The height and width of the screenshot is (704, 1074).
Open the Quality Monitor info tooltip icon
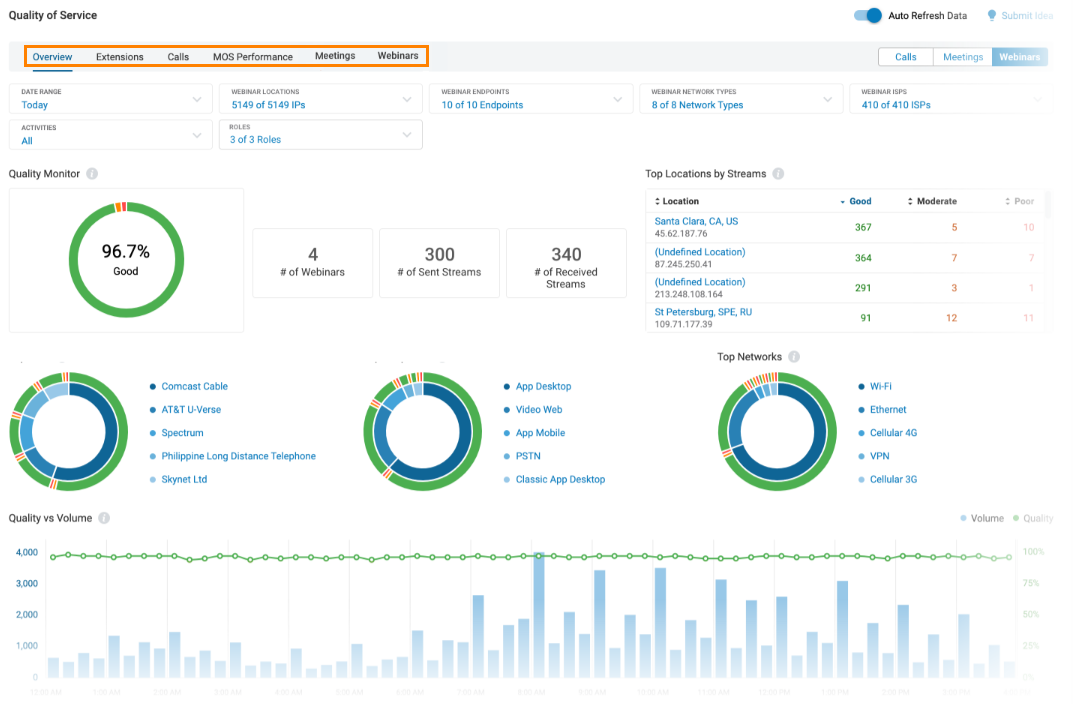pyautogui.click(x=91, y=173)
